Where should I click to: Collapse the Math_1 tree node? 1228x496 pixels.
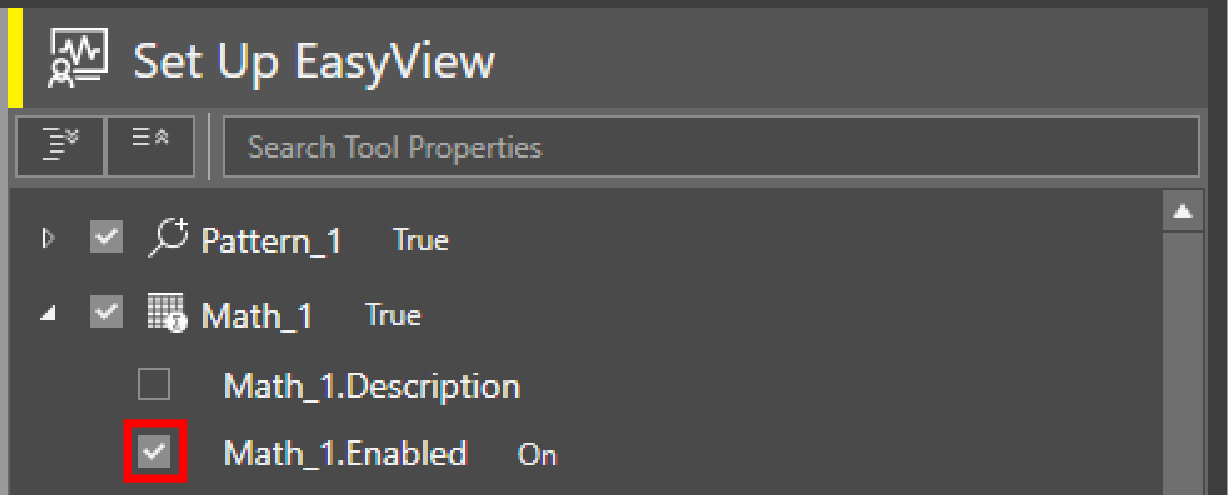coord(46,315)
